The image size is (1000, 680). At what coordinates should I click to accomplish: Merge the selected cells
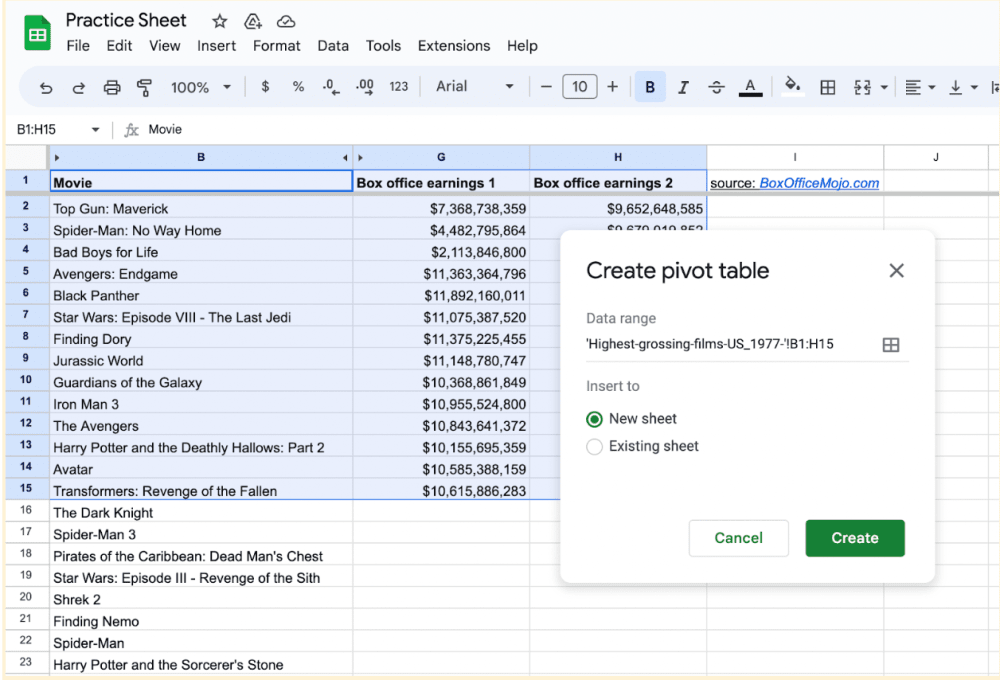(x=862, y=87)
